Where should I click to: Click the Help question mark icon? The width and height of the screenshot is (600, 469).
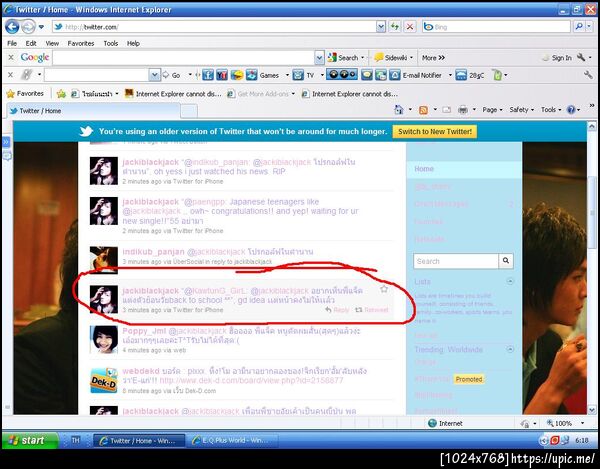tap(571, 110)
